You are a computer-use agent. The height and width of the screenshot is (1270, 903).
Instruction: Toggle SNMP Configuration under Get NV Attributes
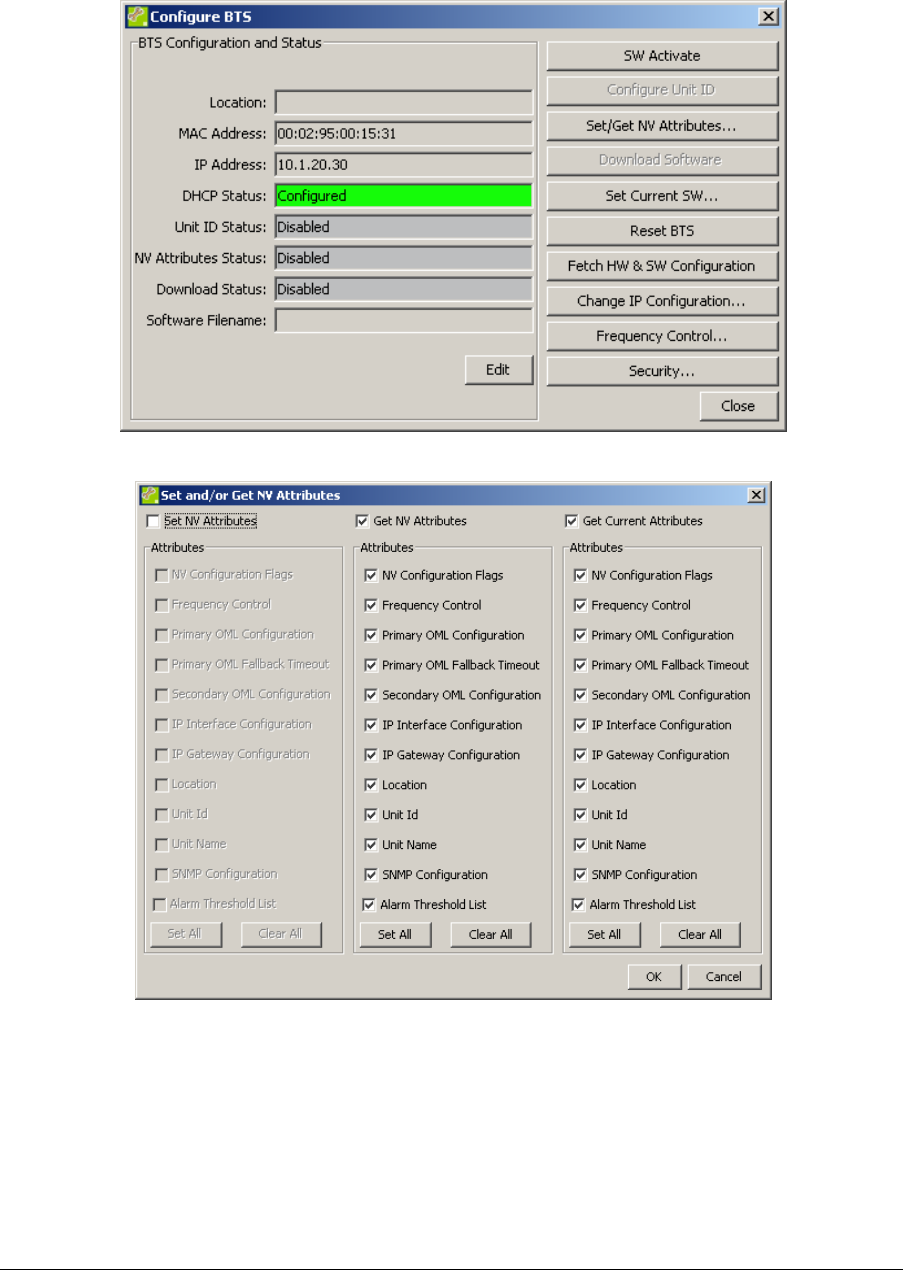click(x=371, y=876)
